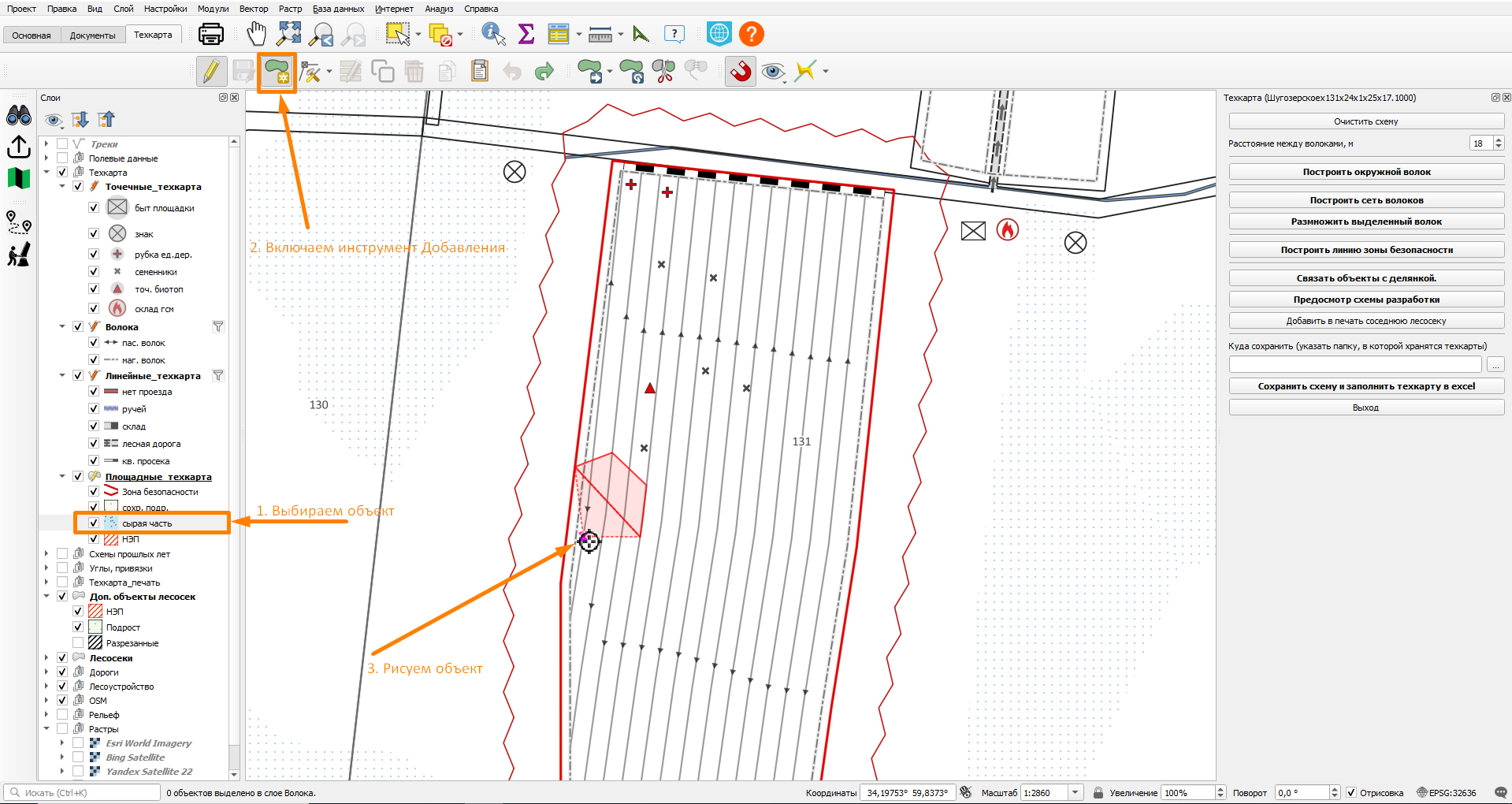This screenshot has height=804, width=1512.
Task: Toggle Editing pencil icon
Action: click(211, 72)
